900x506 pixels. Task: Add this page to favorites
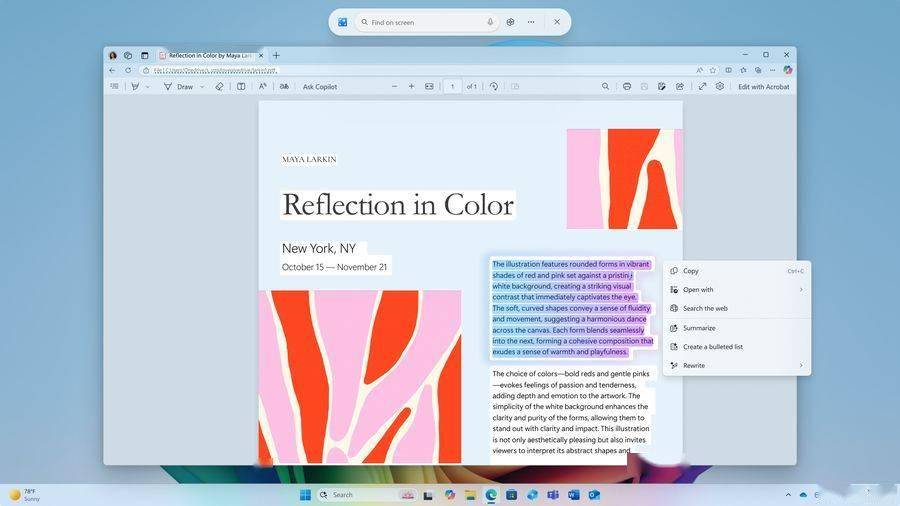(x=713, y=71)
